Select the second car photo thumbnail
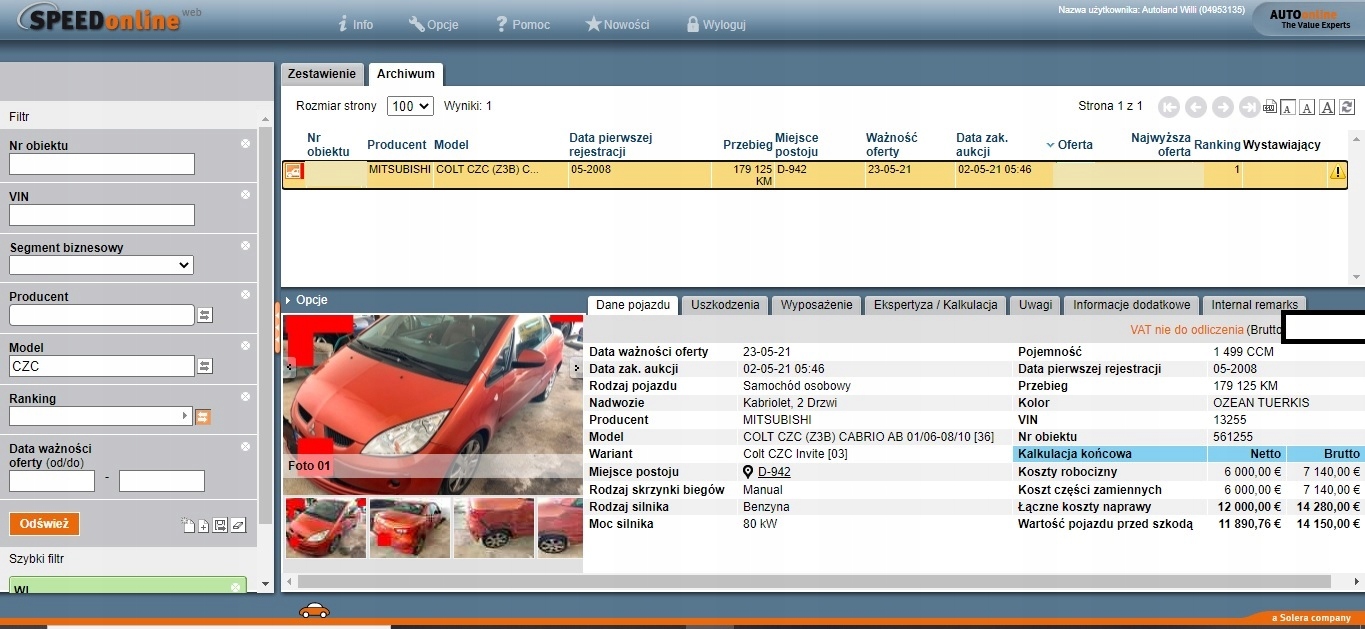The image size is (1365, 629). click(x=409, y=528)
